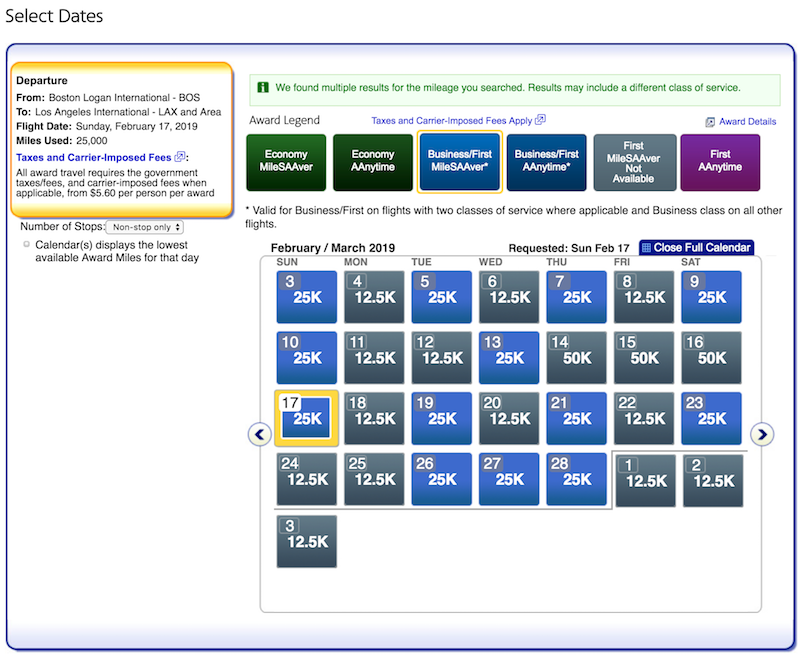Select February 20 at 12.5K miles
This screenshot has width=800, height=655.
[x=509, y=418]
